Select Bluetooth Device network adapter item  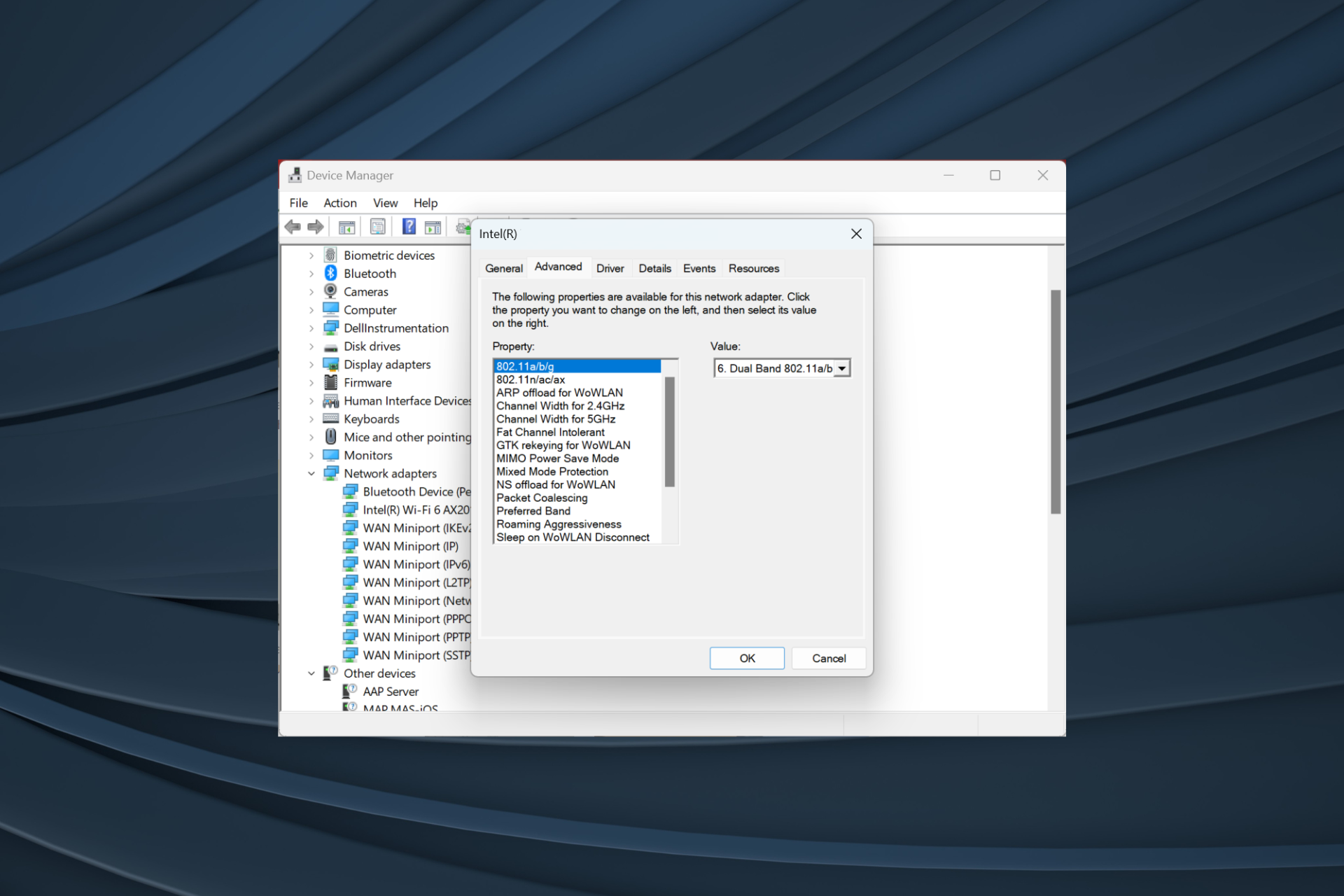pyautogui.click(x=416, y=491)
